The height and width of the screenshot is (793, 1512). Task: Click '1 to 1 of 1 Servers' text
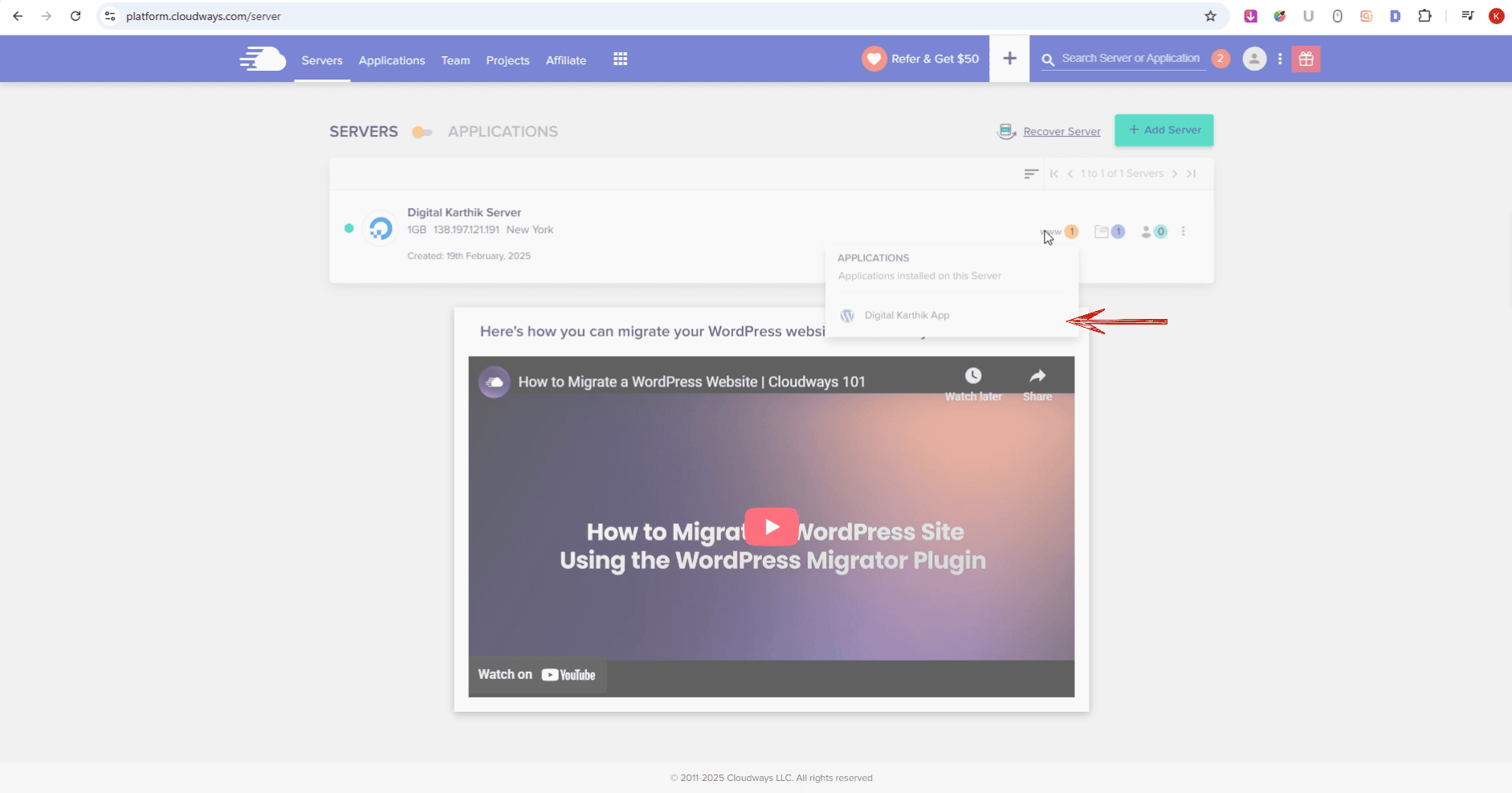(1122, 174)
